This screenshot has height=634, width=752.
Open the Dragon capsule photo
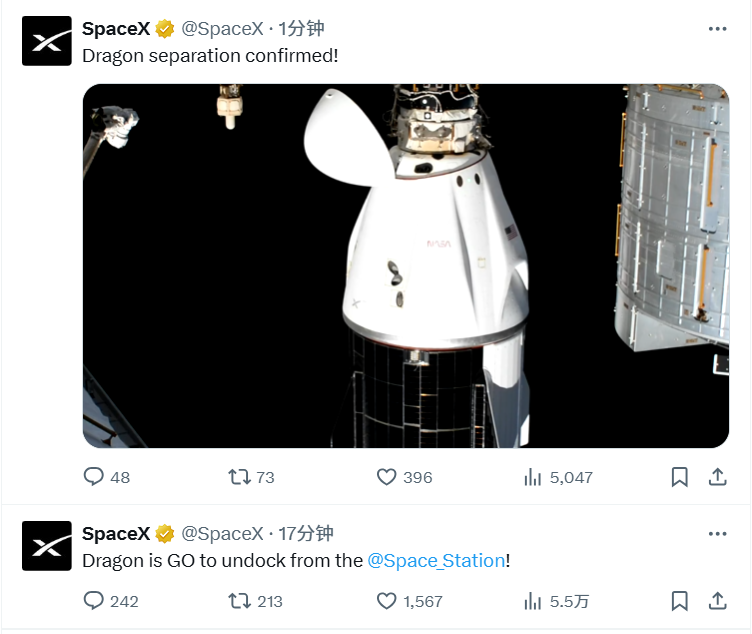(x=405, y=265)
